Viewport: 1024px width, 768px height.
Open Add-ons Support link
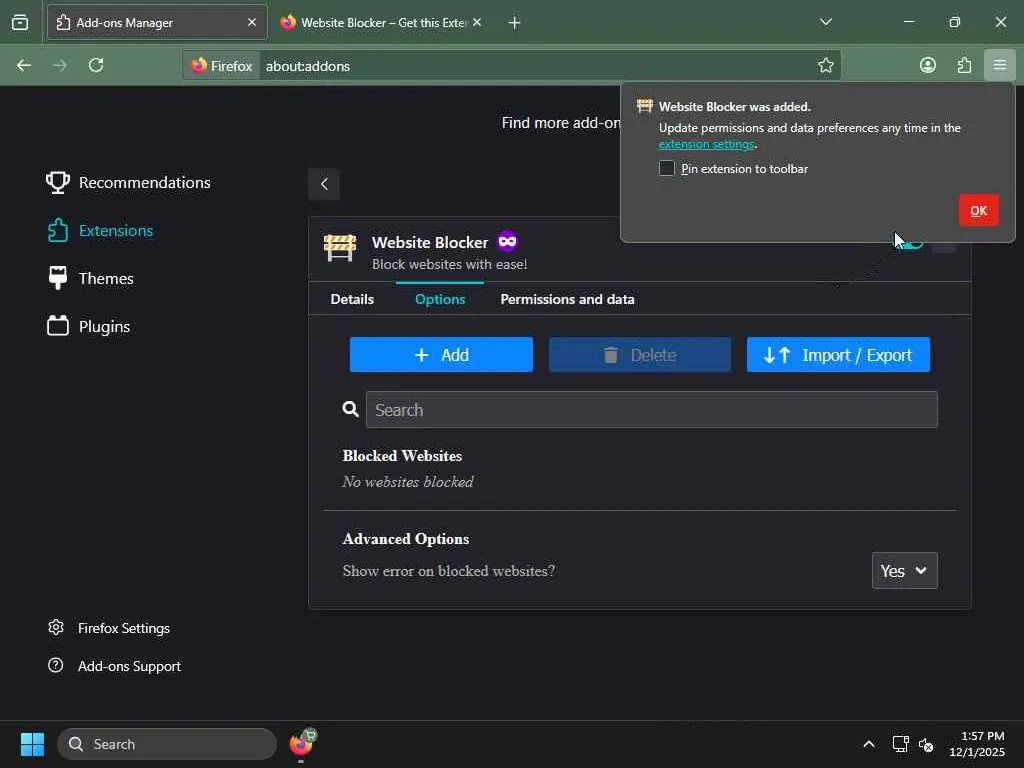tap(114, 666)
